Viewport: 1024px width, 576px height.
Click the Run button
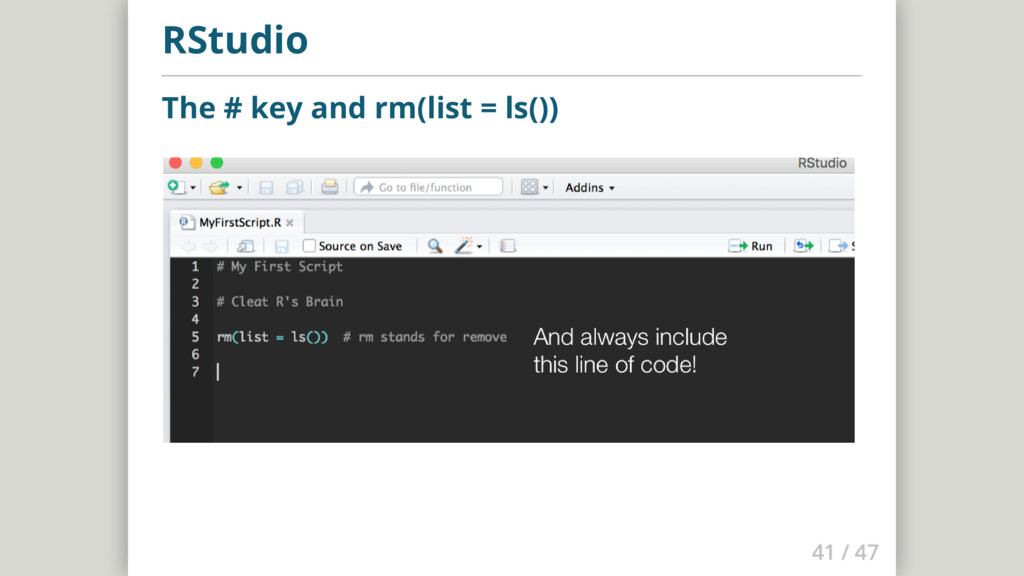(750, 246)
